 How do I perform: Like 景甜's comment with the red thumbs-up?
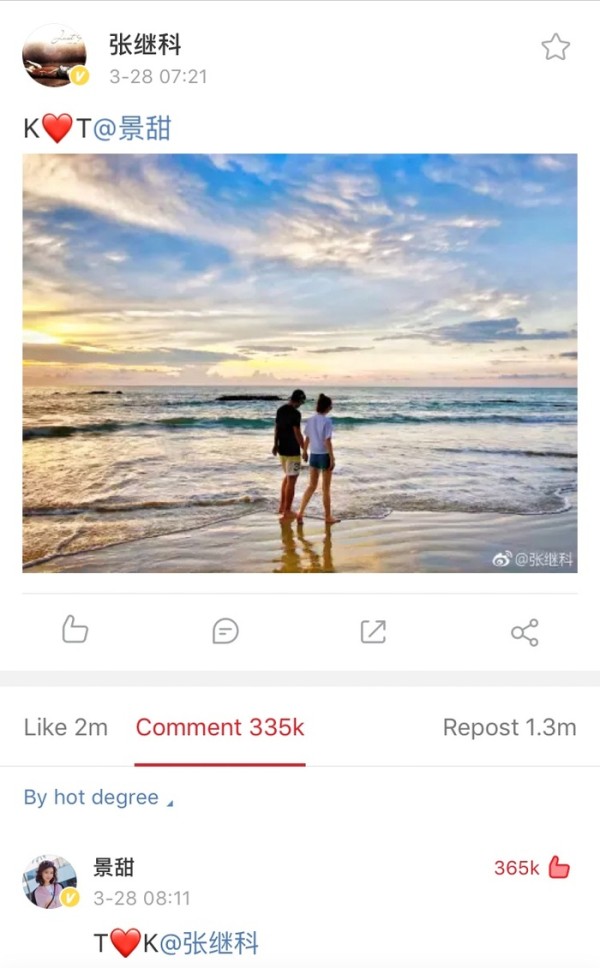point(559,867)
